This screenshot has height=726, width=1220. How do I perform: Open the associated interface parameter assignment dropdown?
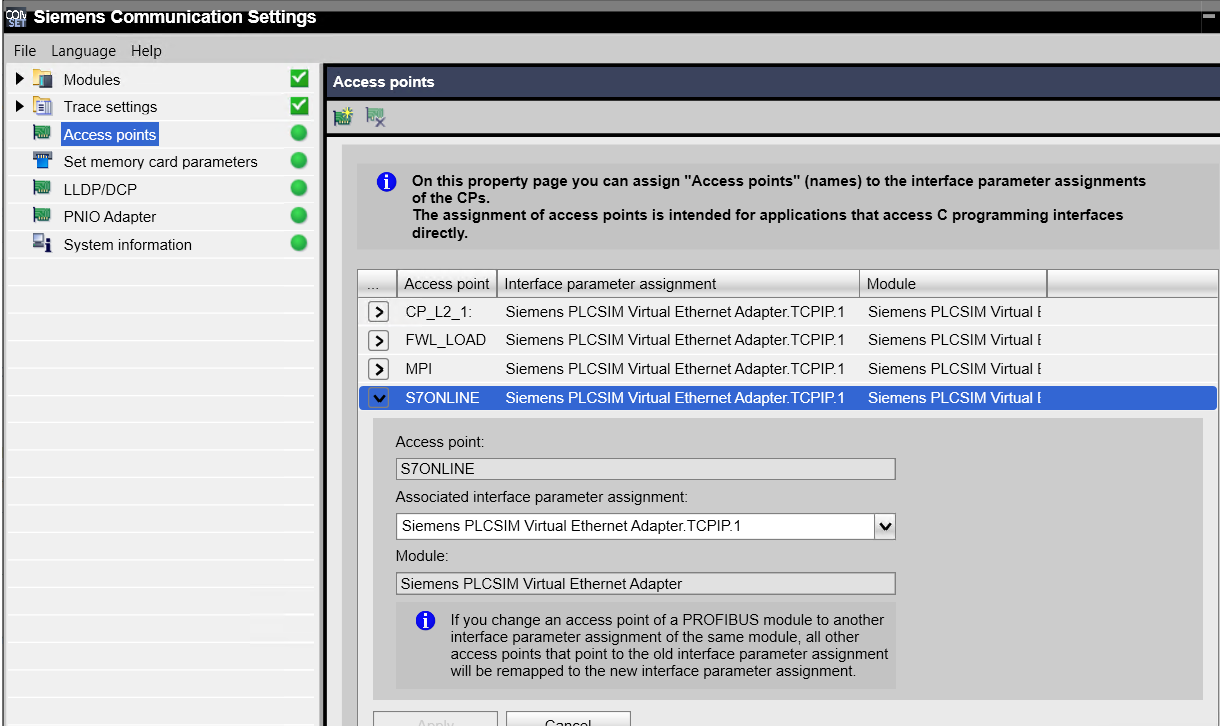pos(884,526)
